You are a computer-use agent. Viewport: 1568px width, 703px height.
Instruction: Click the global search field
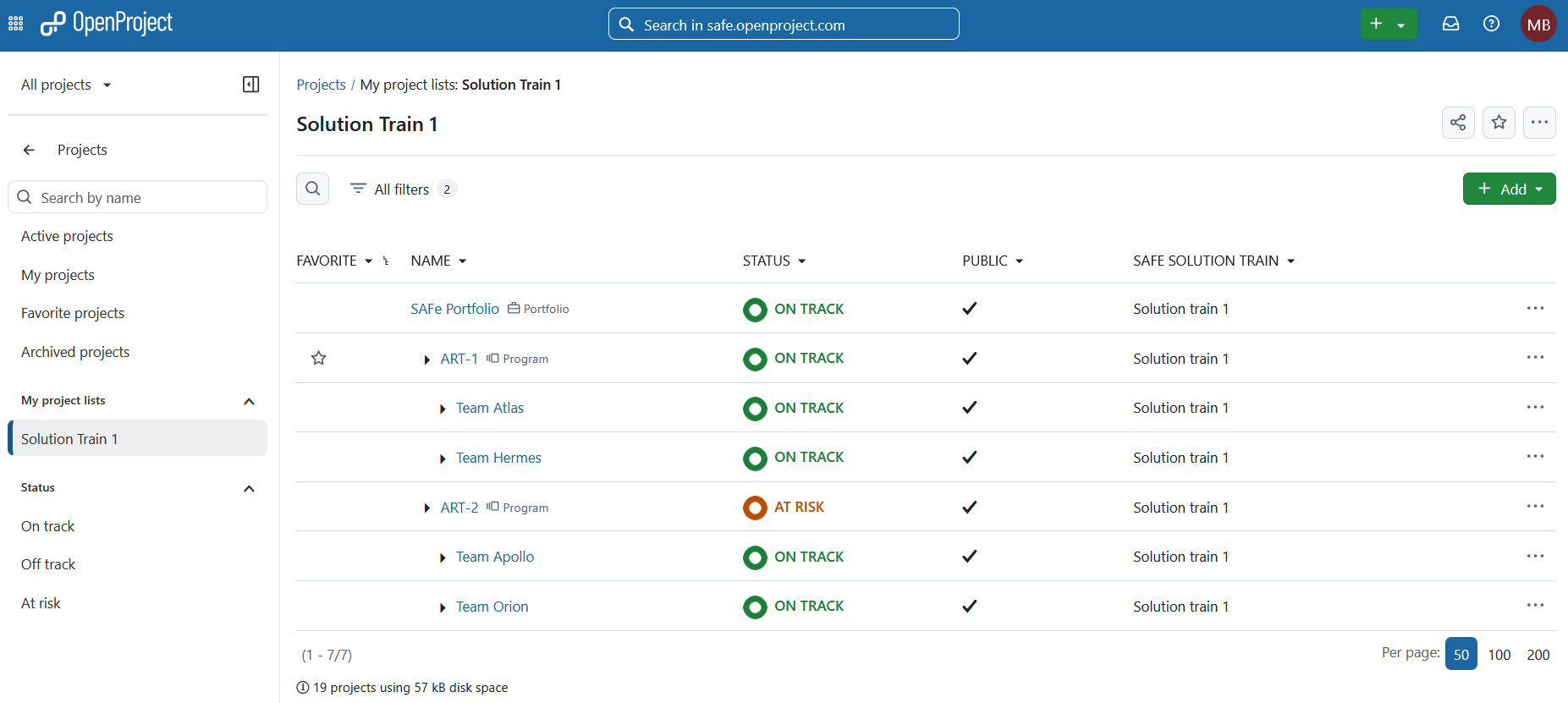pyautogui.click(x=784, y=24)
